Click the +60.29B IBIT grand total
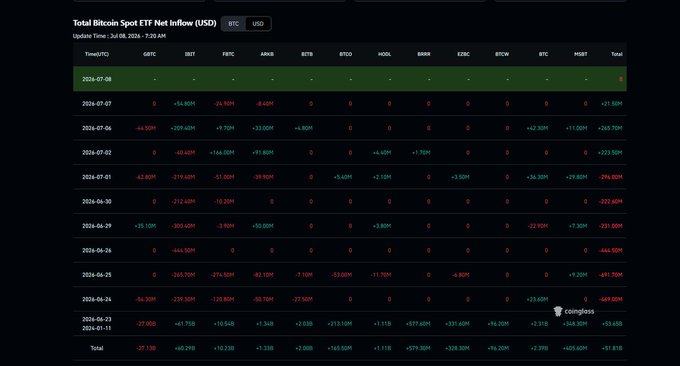Screen dimensions: 680x366 coord(185,348)
